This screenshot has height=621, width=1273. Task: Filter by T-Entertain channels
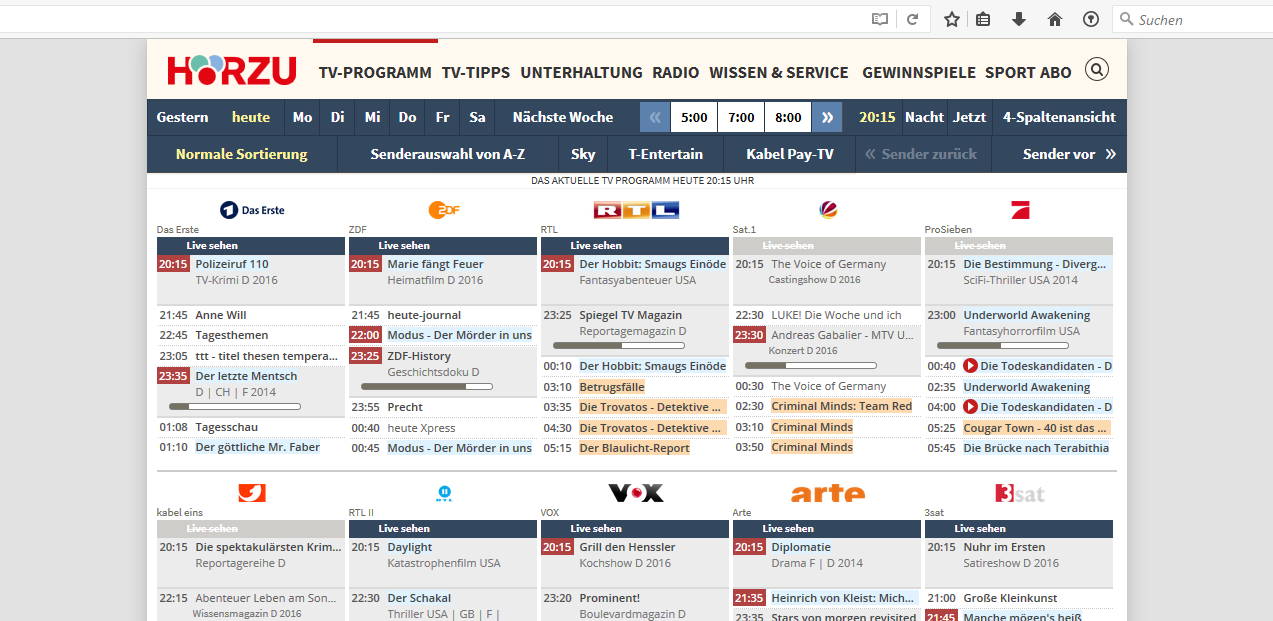click(666, 154)
